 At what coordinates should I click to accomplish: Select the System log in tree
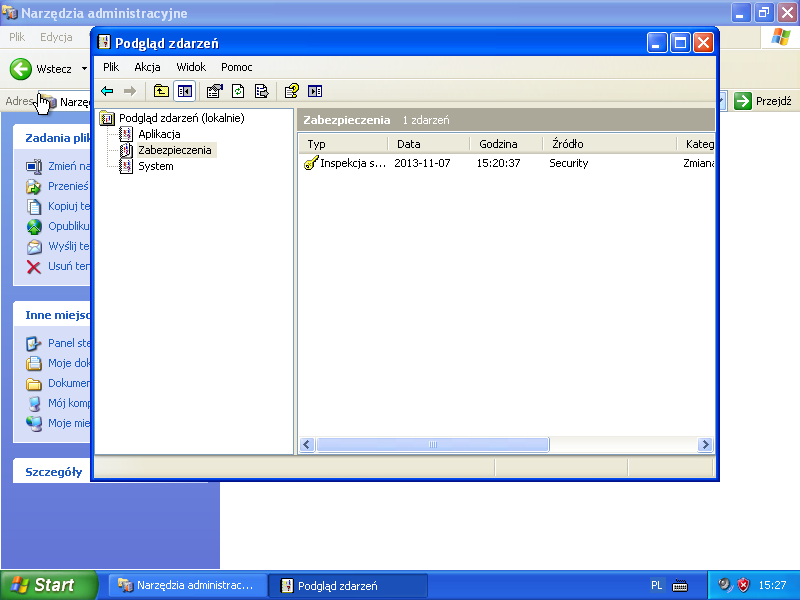155,166
